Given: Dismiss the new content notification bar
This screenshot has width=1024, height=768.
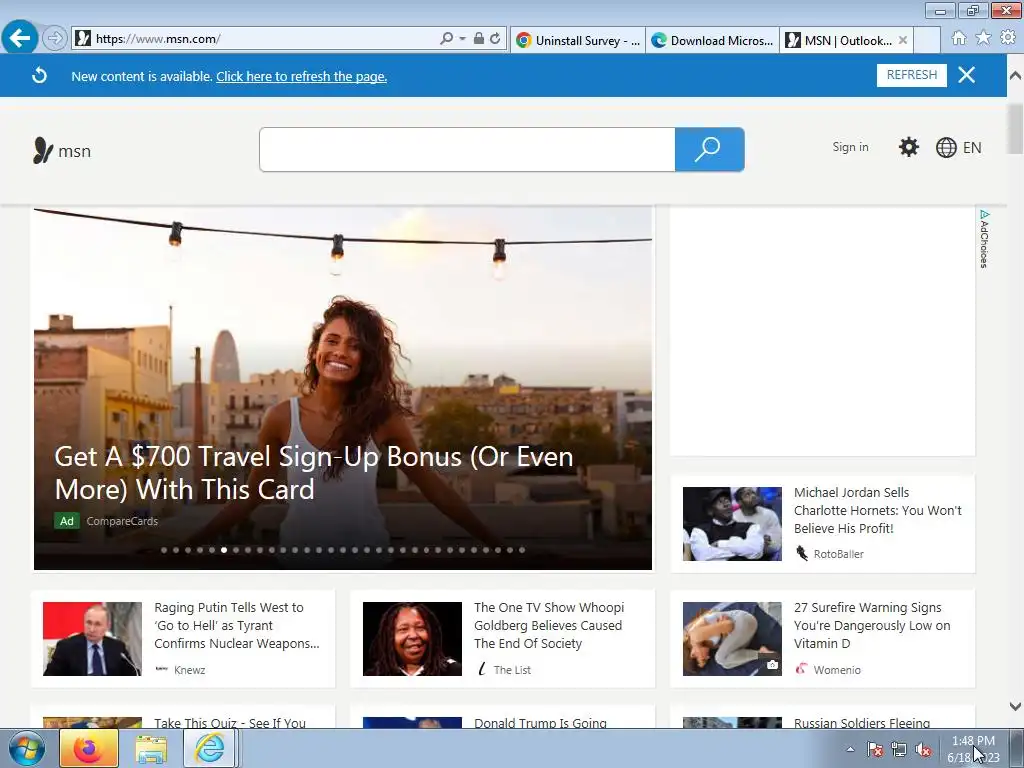Looking at the screenshot, I should [967, 75].
